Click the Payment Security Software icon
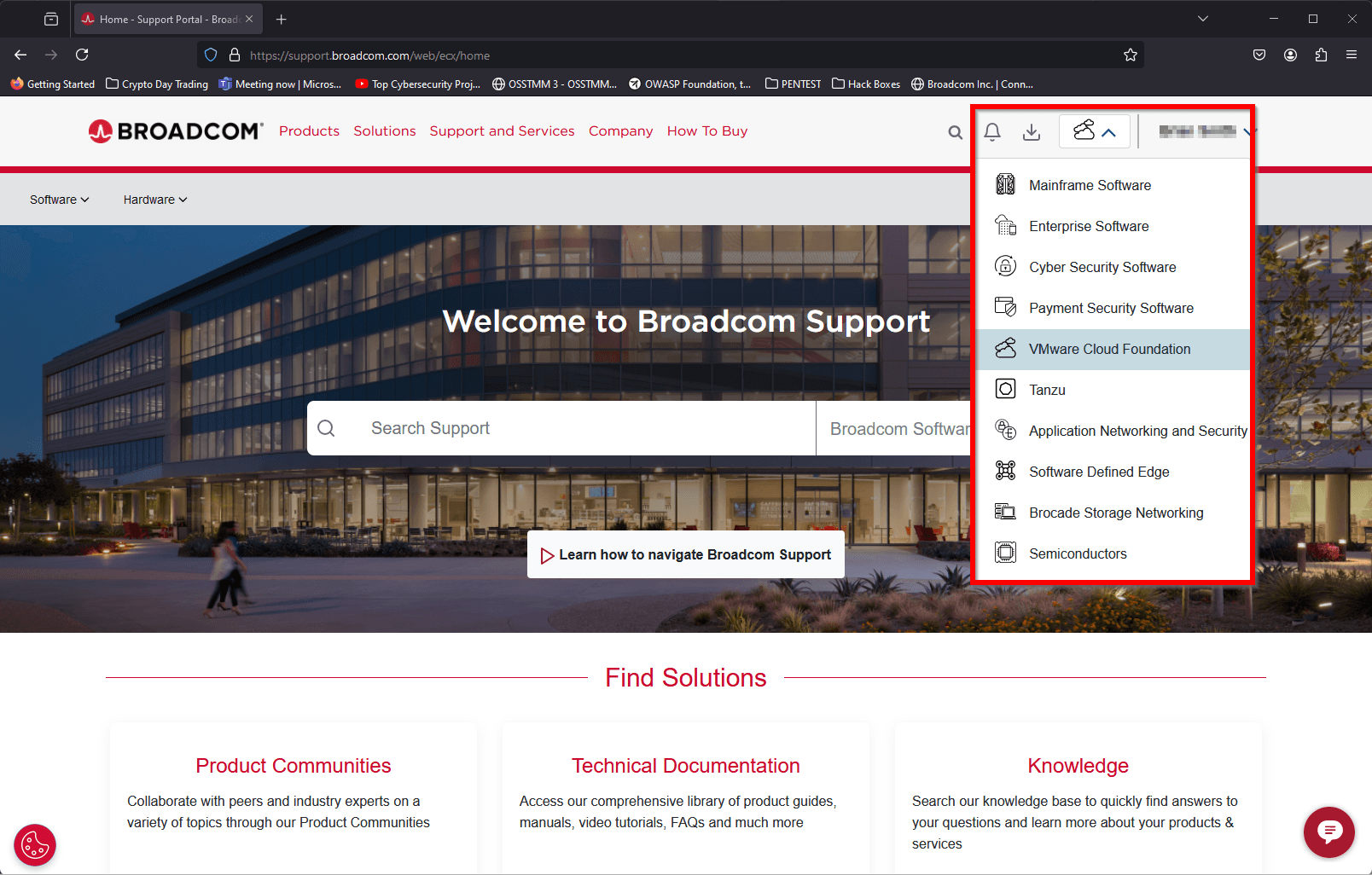This screenshot has height=875, width=1372. [1006, 308]
